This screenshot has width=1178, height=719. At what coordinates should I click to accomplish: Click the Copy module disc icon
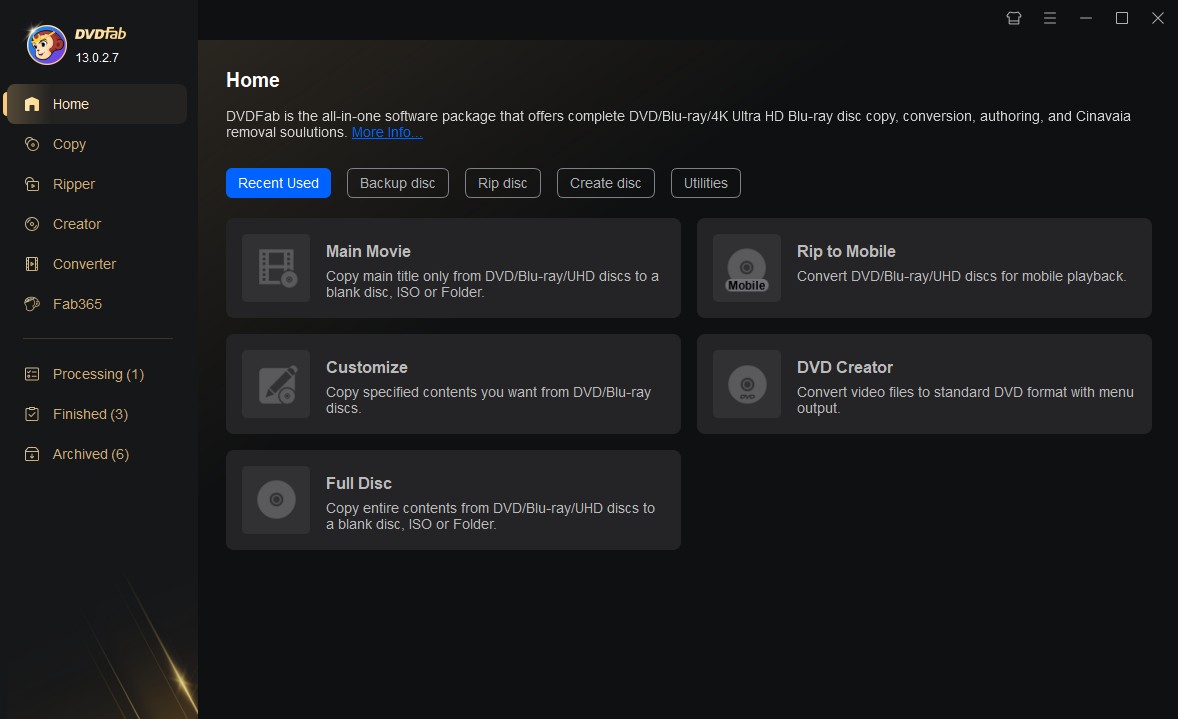[32, 144]
